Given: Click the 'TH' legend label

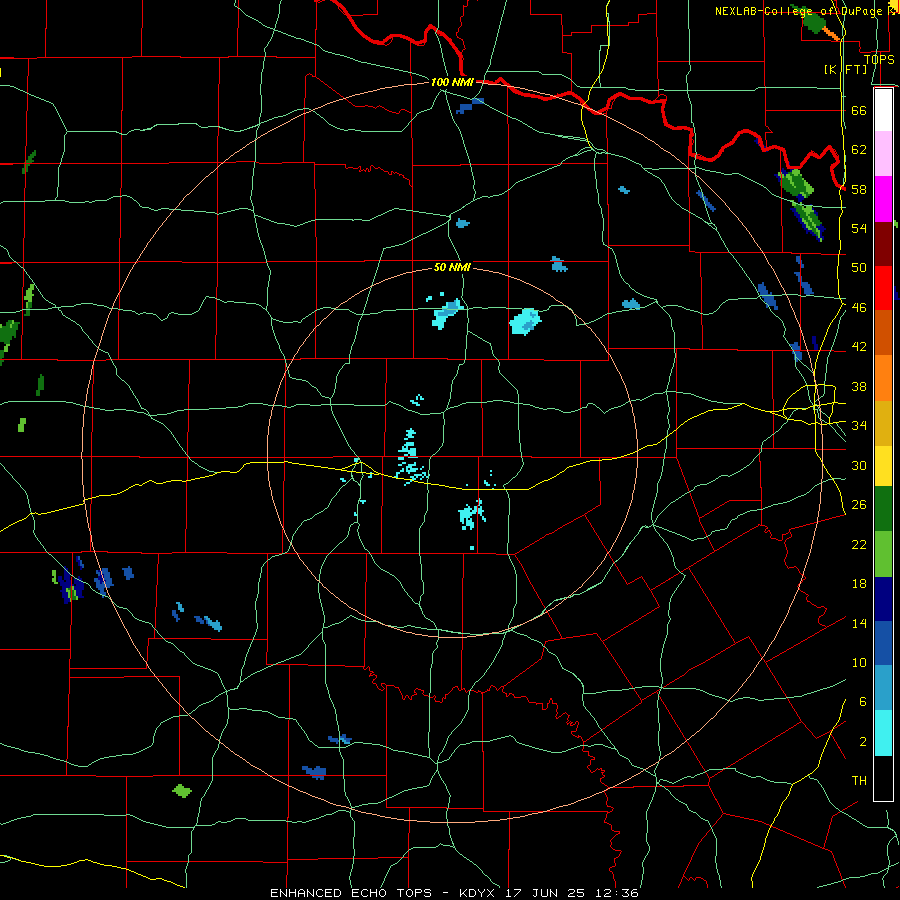Looking at the screenshot, I should tap(859, 780).
